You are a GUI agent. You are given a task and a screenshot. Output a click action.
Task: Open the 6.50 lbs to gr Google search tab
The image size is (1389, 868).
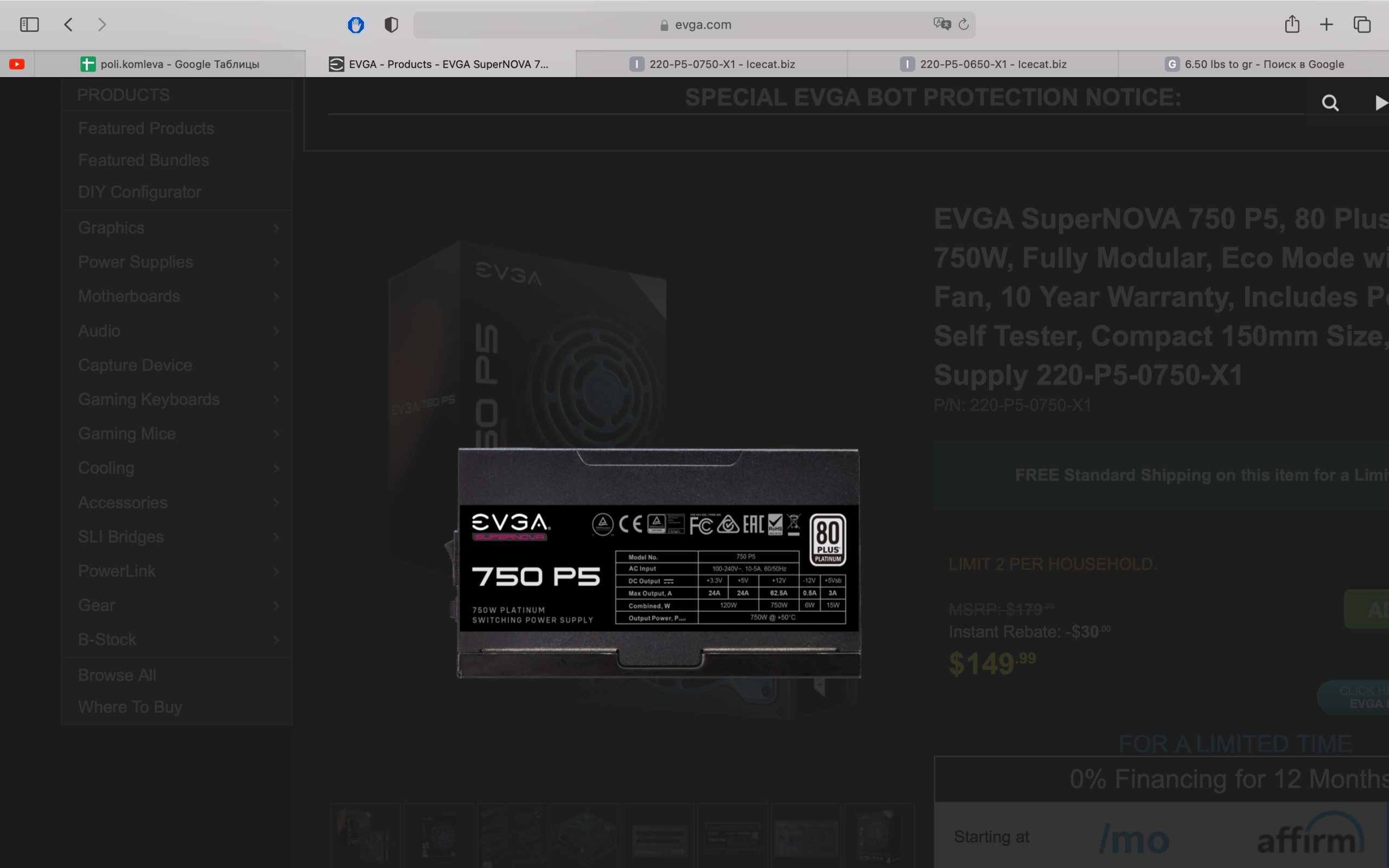[x=1253, y=65]
